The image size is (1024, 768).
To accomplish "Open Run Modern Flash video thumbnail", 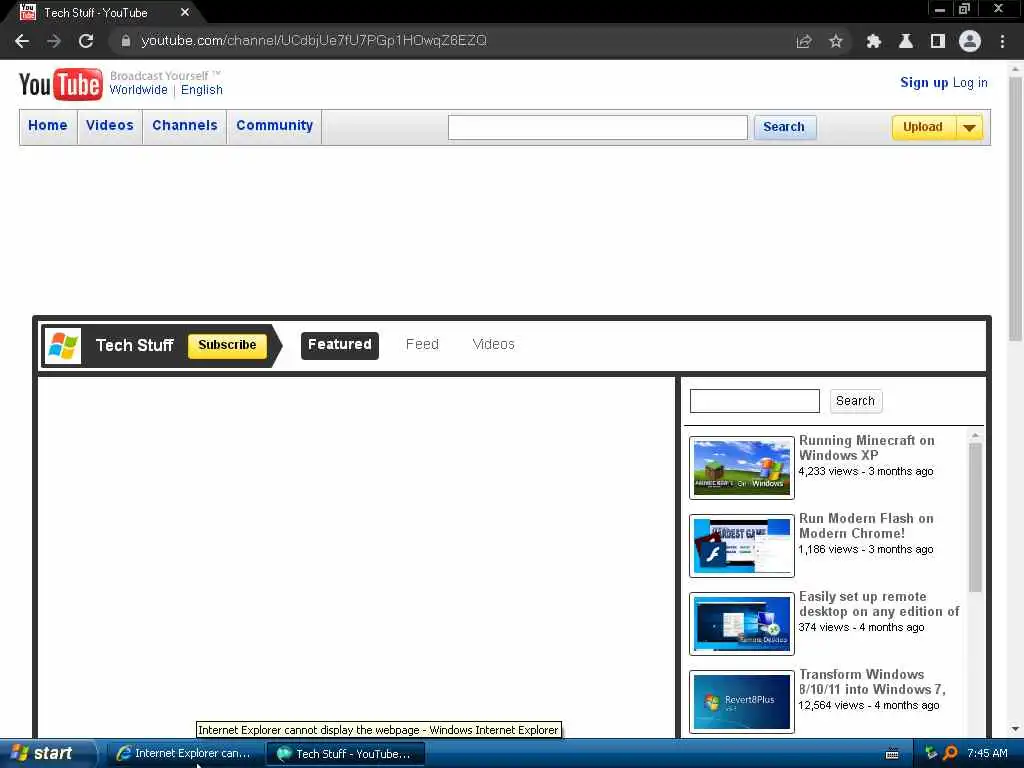I will coord(742,546).
